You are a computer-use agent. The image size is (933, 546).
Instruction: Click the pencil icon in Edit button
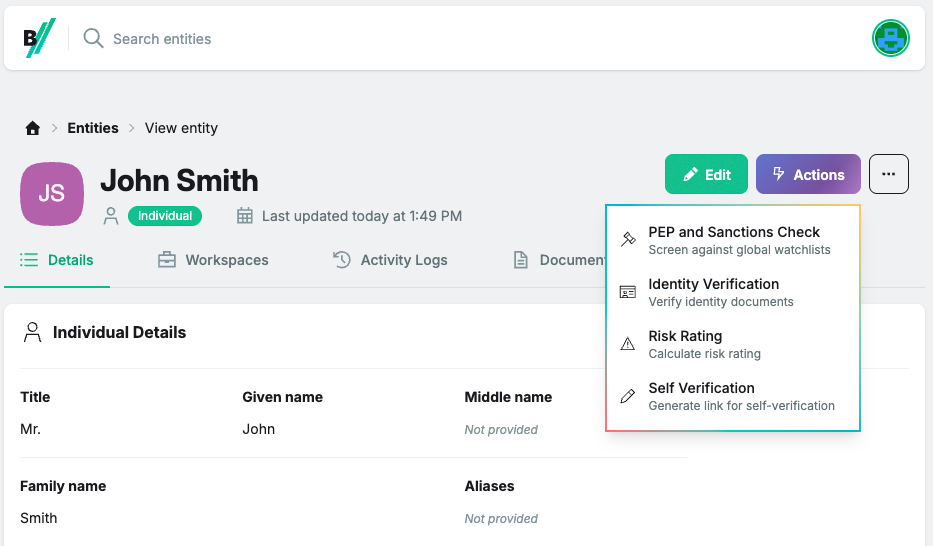tap(690, 174)
